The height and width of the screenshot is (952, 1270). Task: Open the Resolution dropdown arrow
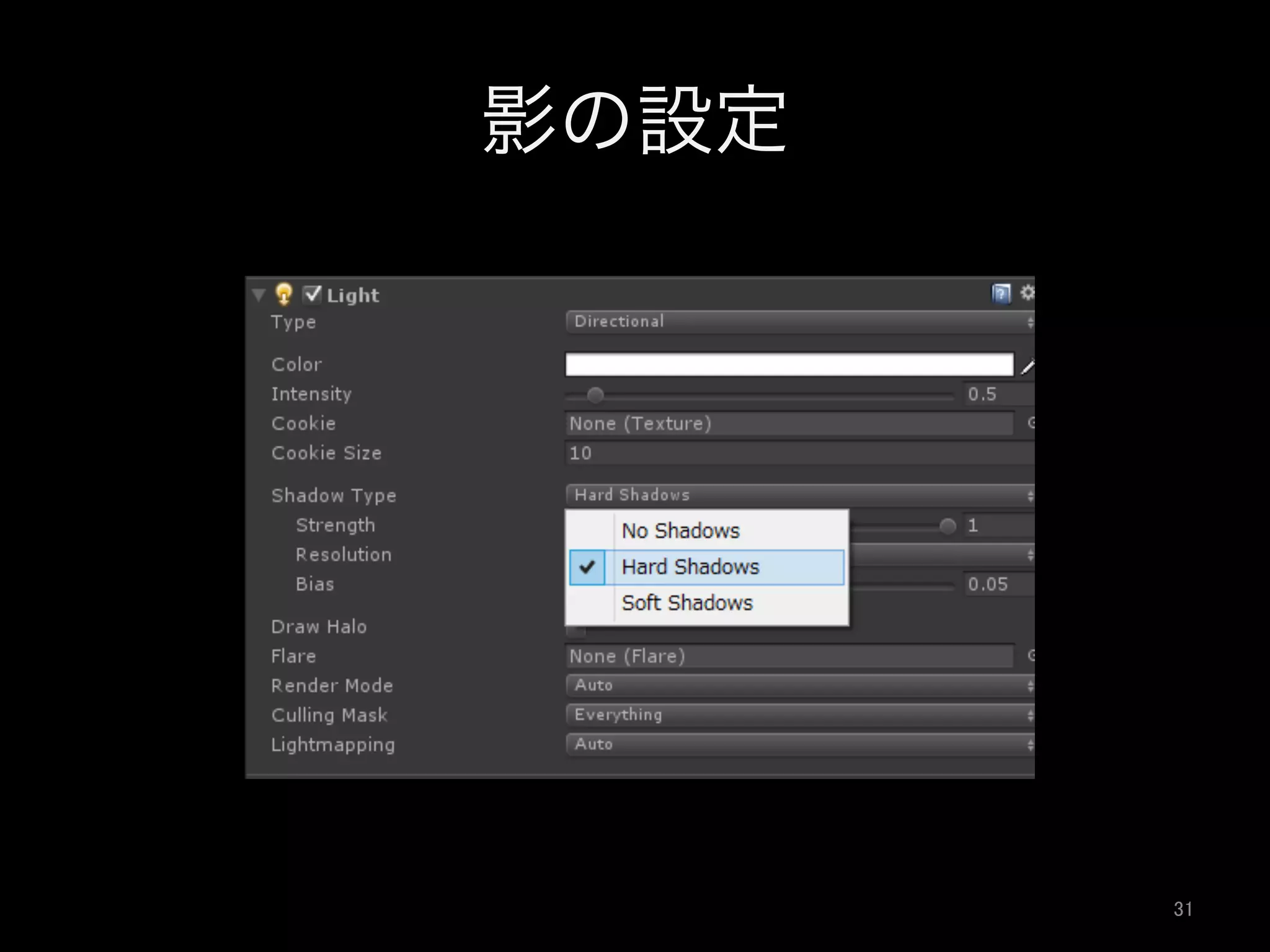pos(1030,555)
